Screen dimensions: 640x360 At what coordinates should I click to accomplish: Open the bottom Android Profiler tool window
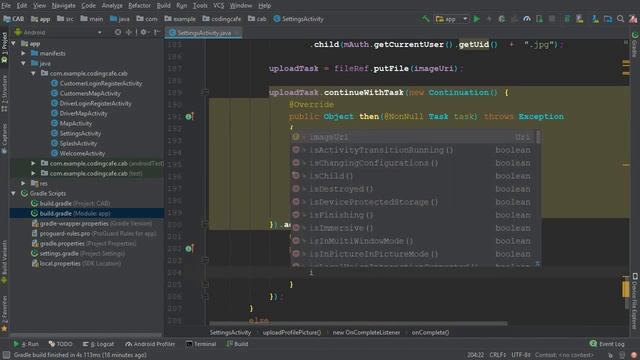click(x=150, y=344)
